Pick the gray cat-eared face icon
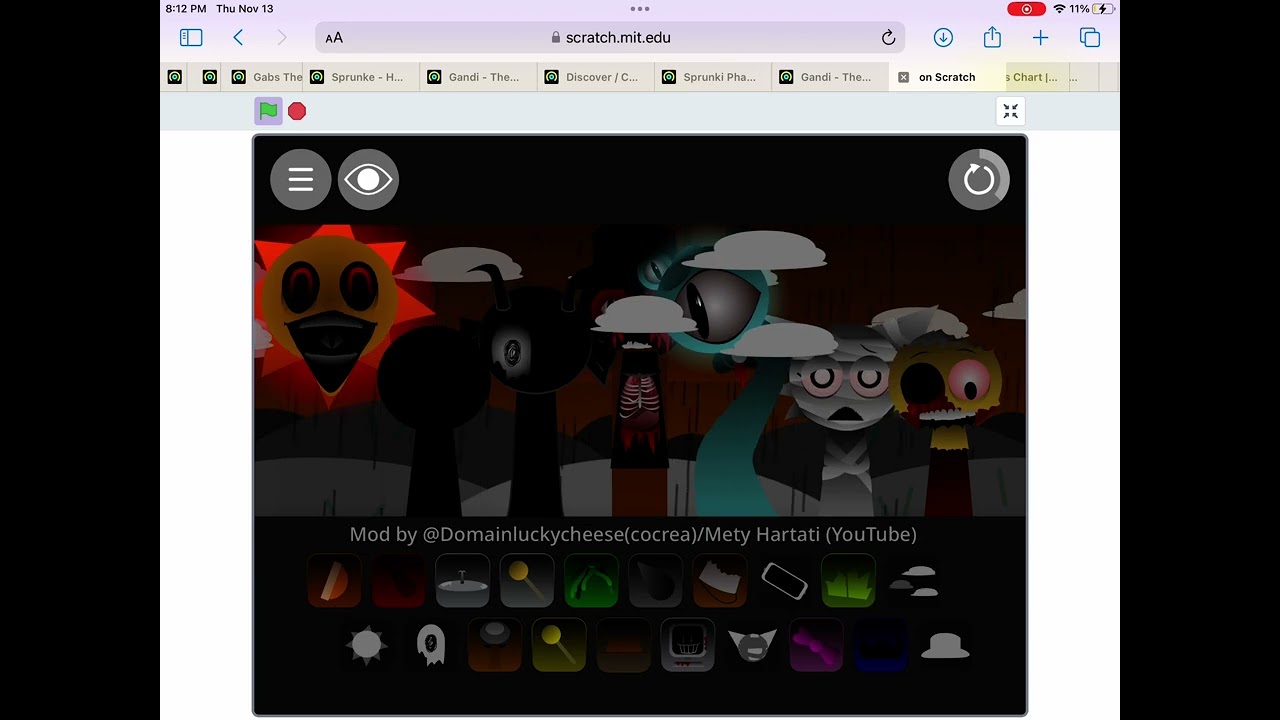This screenshot has width=1280, height=720. tap(752, 645)
